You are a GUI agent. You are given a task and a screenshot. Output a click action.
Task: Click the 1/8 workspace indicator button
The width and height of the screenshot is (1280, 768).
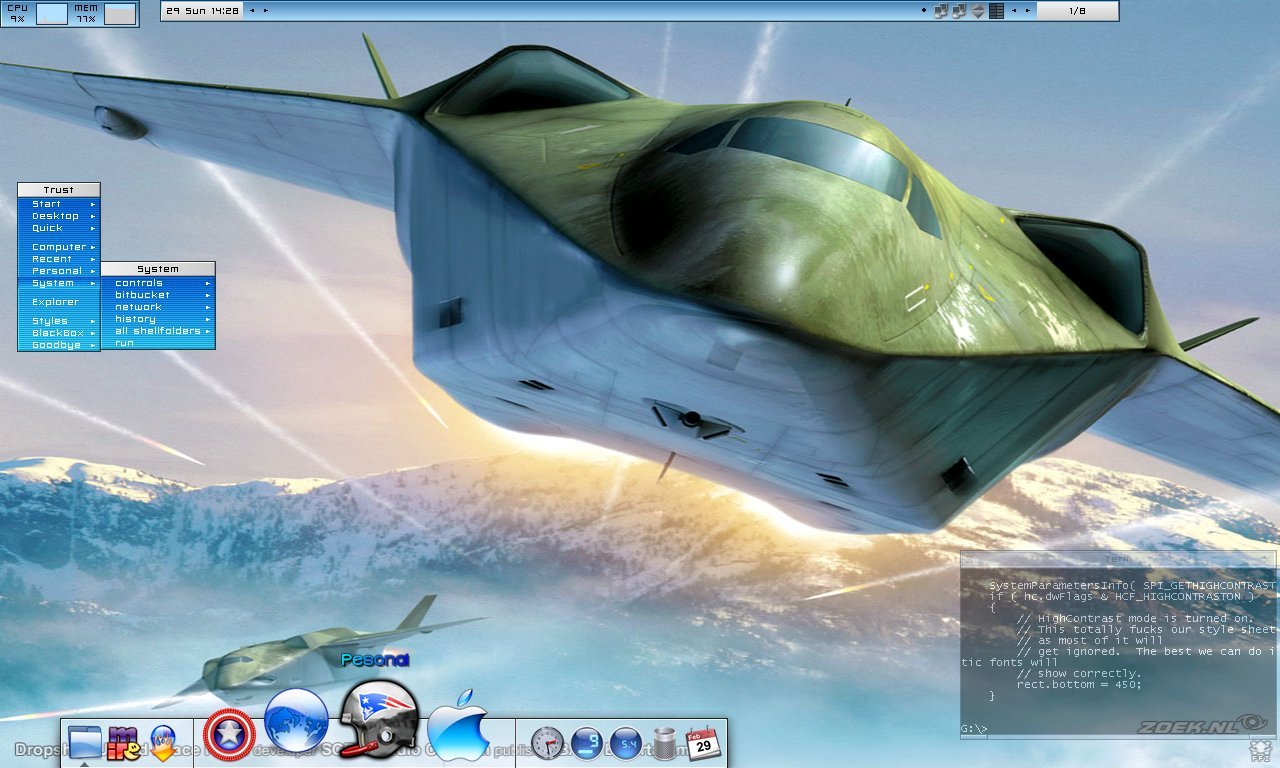(x=1076, y=11)
